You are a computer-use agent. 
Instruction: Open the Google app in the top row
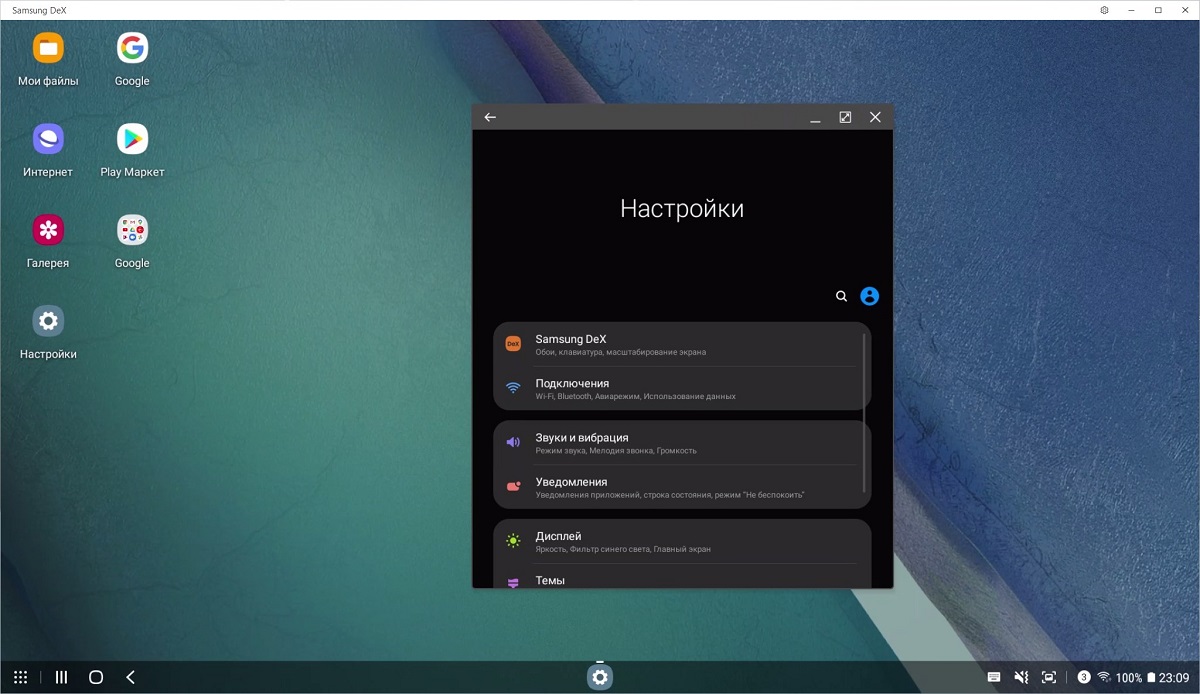click(x=132, y=48)
